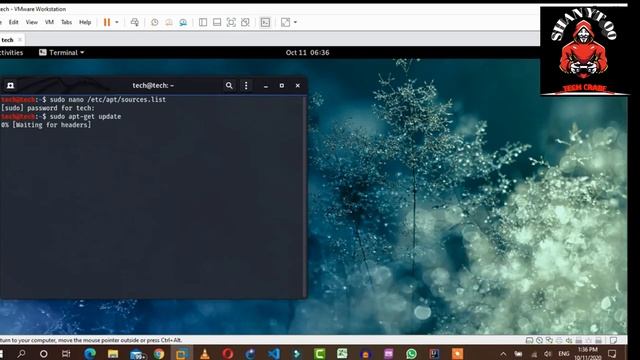Image resolution: width=640 pixels, height=360 pixels.
Task: Open File Explorer from the taskbar
Action: (113, 353)
